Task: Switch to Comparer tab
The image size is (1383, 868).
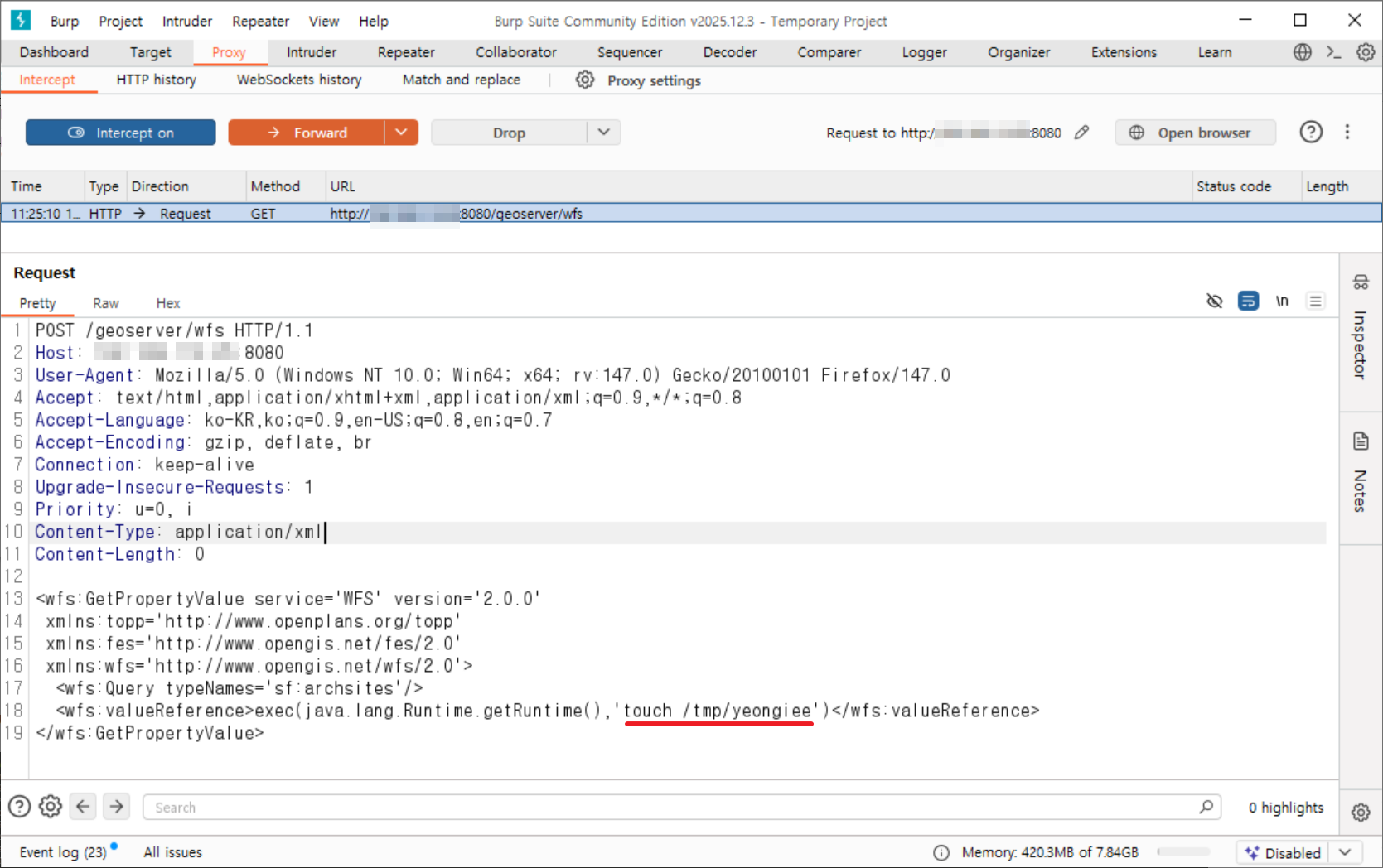Action: (x=829, y=52)
